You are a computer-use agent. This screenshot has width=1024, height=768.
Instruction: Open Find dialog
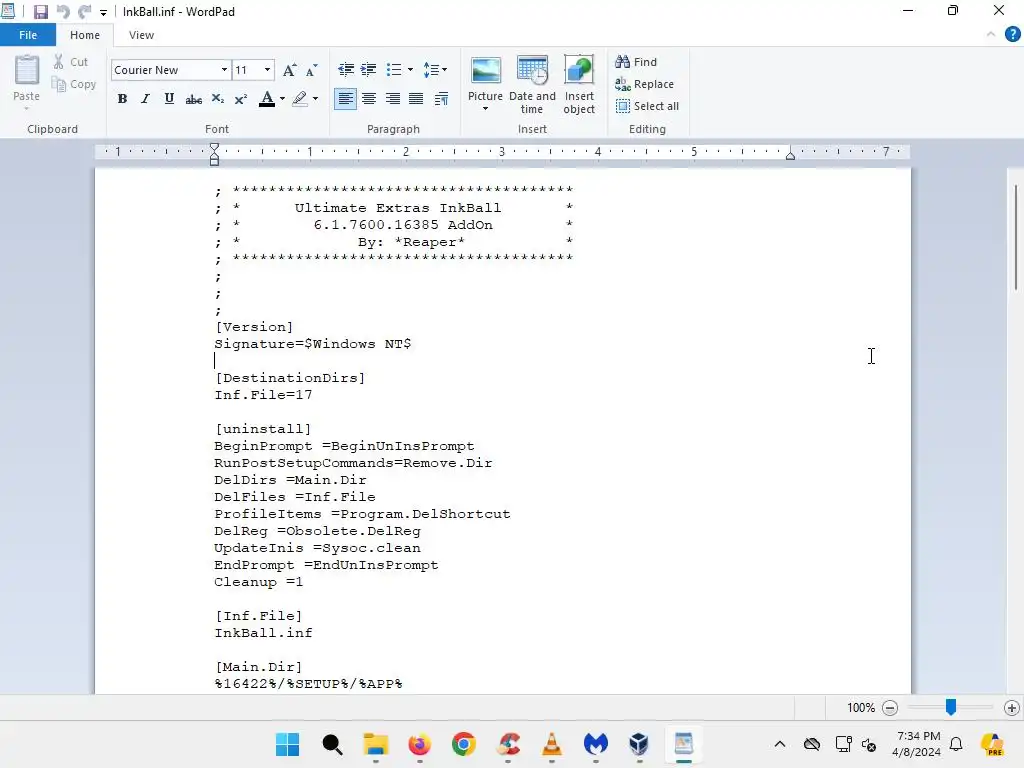click(x=636, y=62)
